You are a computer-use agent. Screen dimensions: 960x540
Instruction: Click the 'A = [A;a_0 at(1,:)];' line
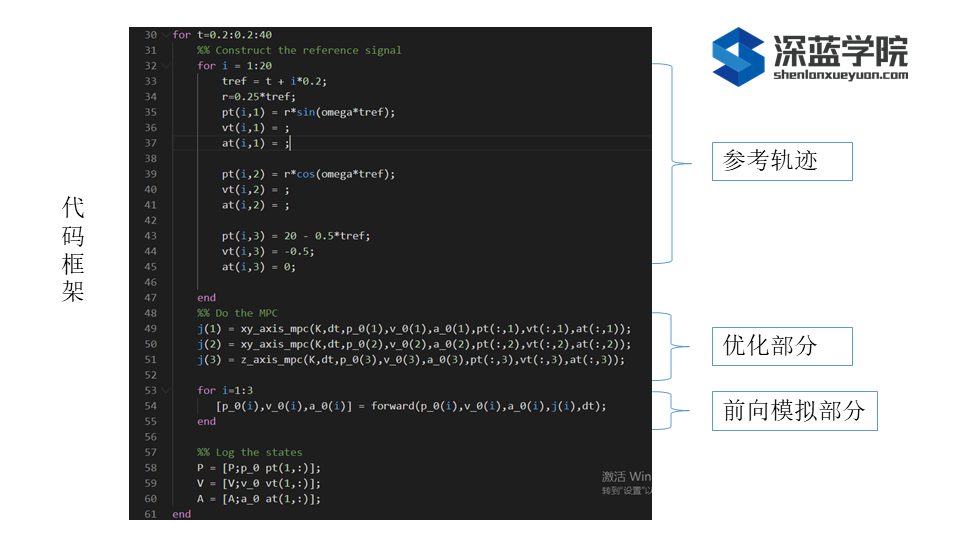(x=259, y=498)
